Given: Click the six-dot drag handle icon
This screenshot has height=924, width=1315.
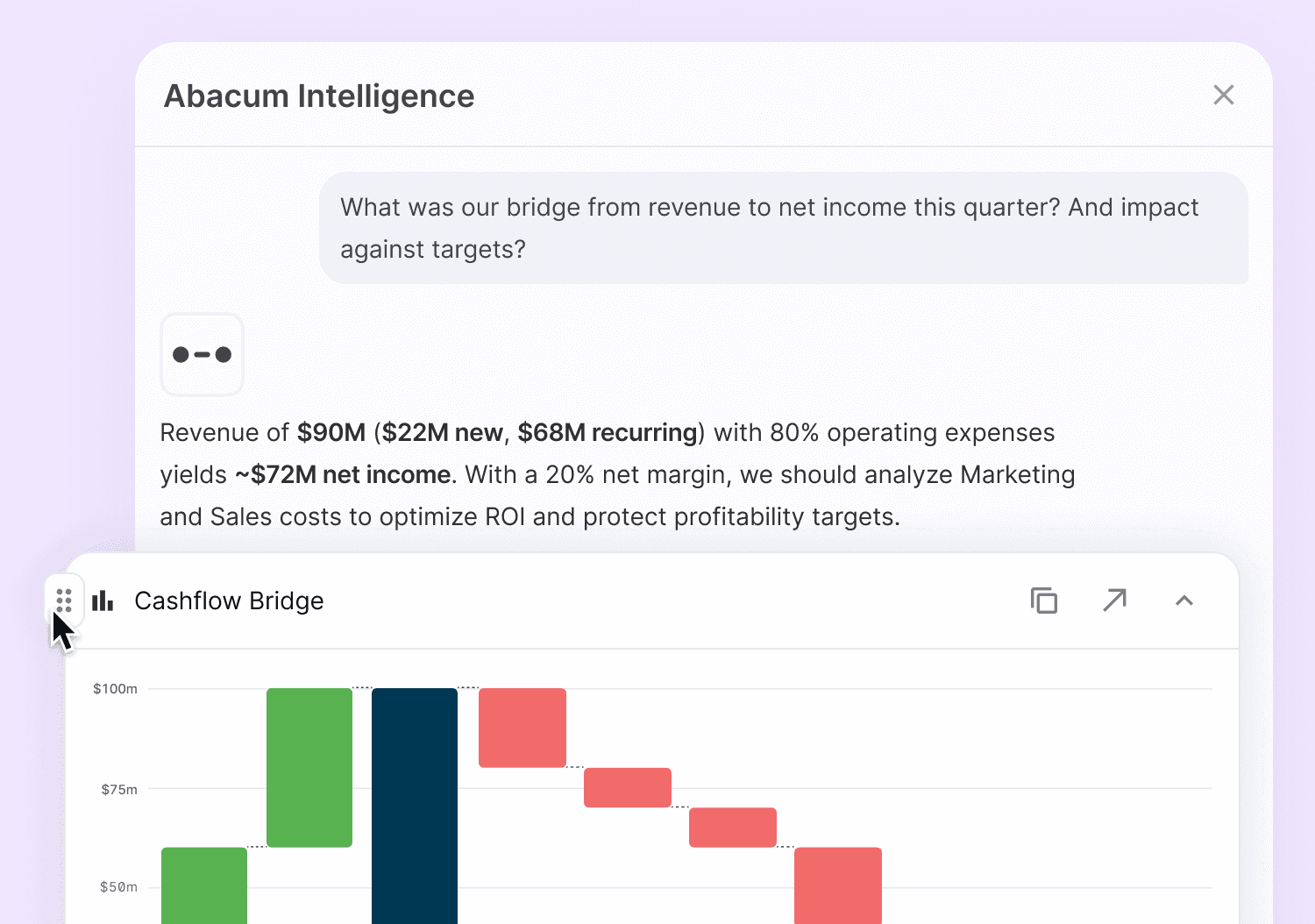Looking at the screenshot, I should tap(63, 600).
